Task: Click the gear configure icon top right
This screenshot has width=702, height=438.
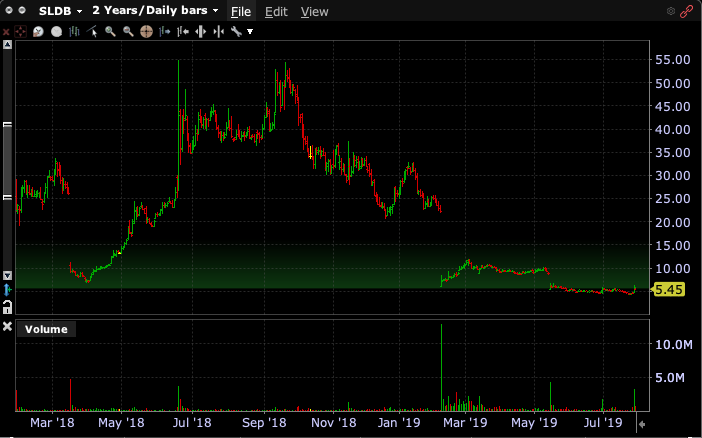Action: [671, 11]
